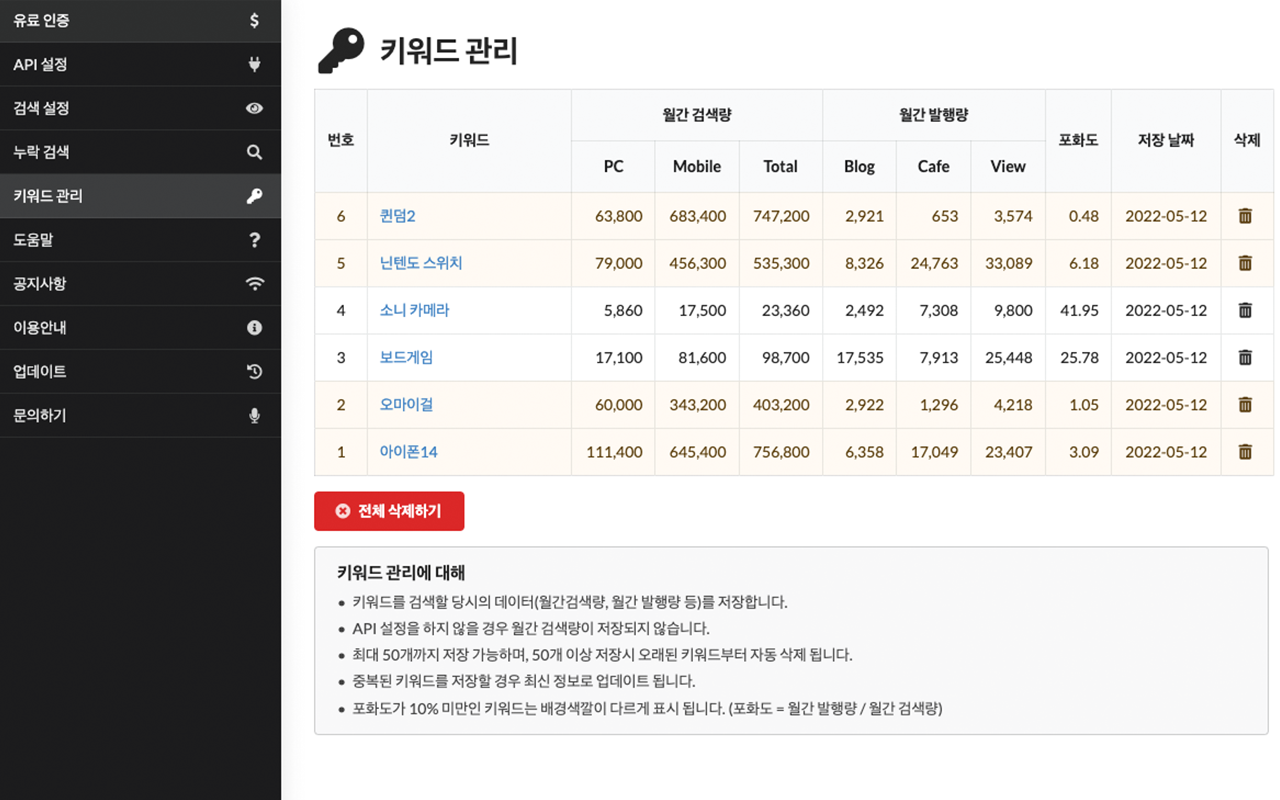Open 문의하기 in the sidebar
This screenshot has height=800, width=1280.
pyautogui.click(x=140, y=415)
